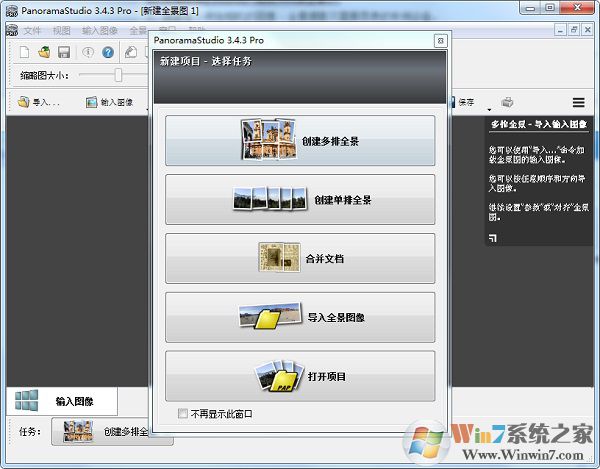Click the printer icon in toolbar
Image resolution: width=600 pixels, height=469 pixels.
pyautogui.click(x=507, y=102)
